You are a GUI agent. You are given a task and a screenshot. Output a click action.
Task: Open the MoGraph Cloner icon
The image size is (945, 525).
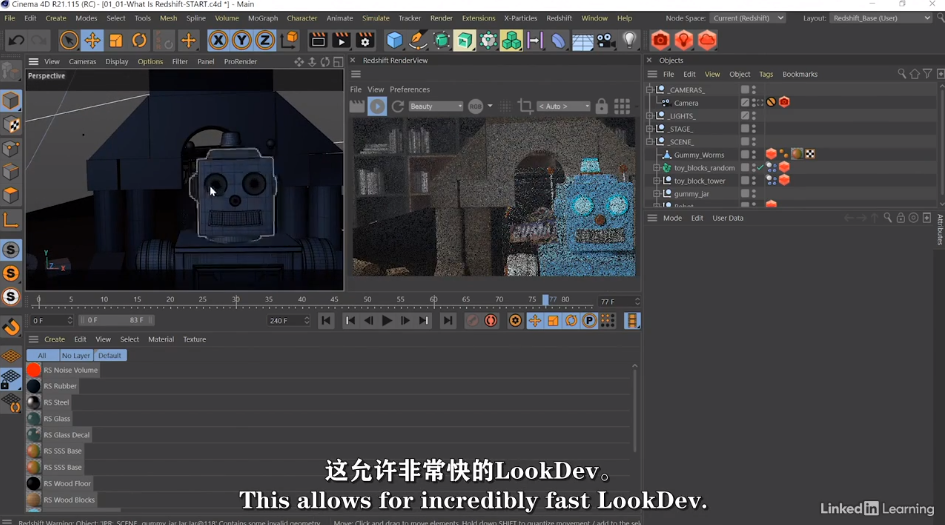click(512, 40)
